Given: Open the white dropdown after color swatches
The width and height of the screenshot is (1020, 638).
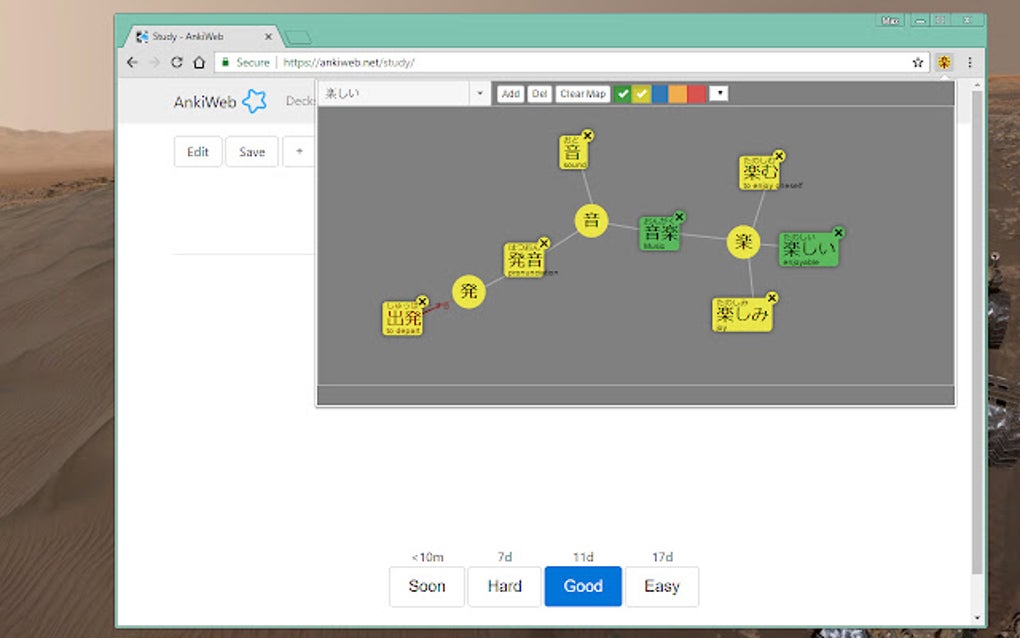Looking at the screenshot, I should 719,94.
